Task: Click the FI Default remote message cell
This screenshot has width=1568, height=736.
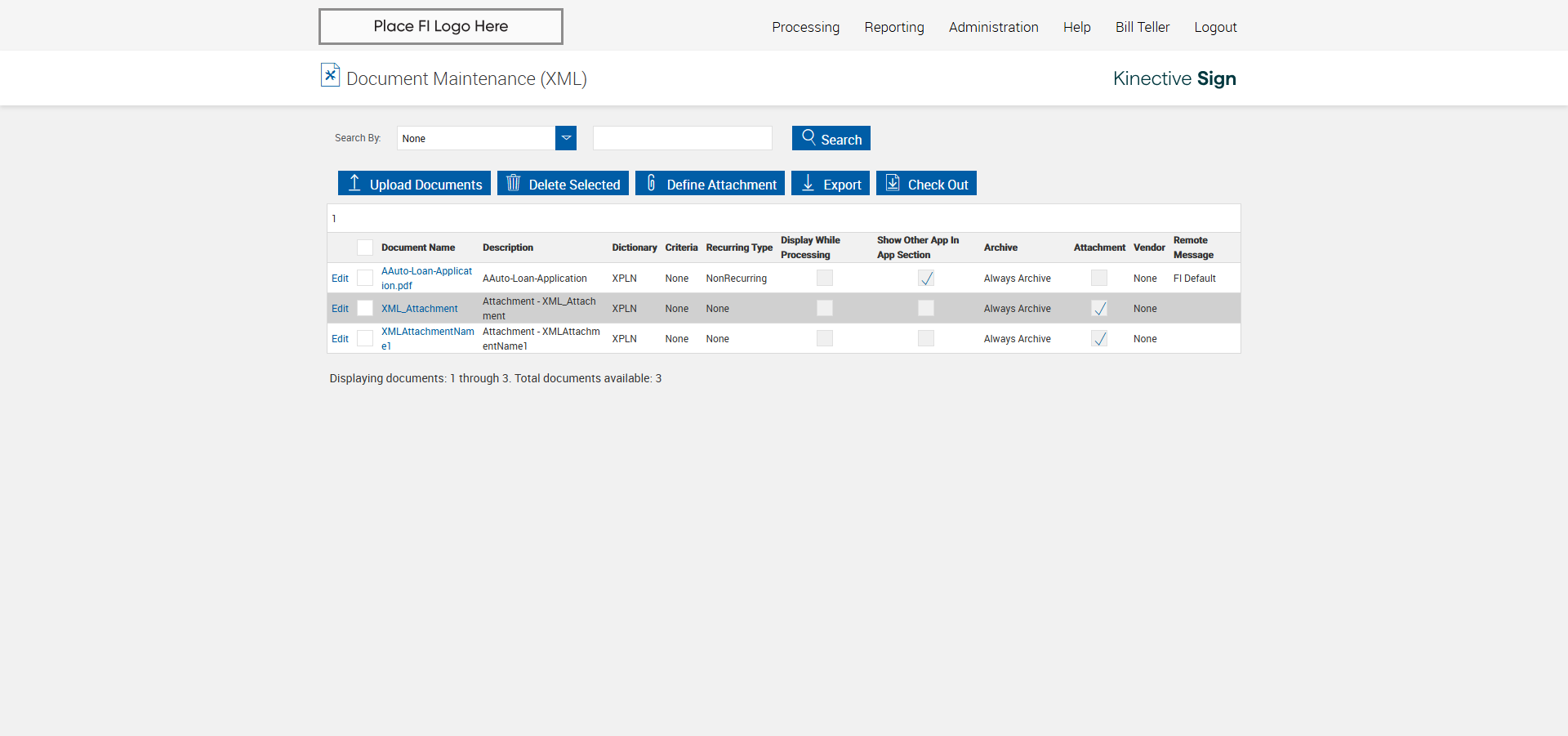Action: pos(1195,279)
